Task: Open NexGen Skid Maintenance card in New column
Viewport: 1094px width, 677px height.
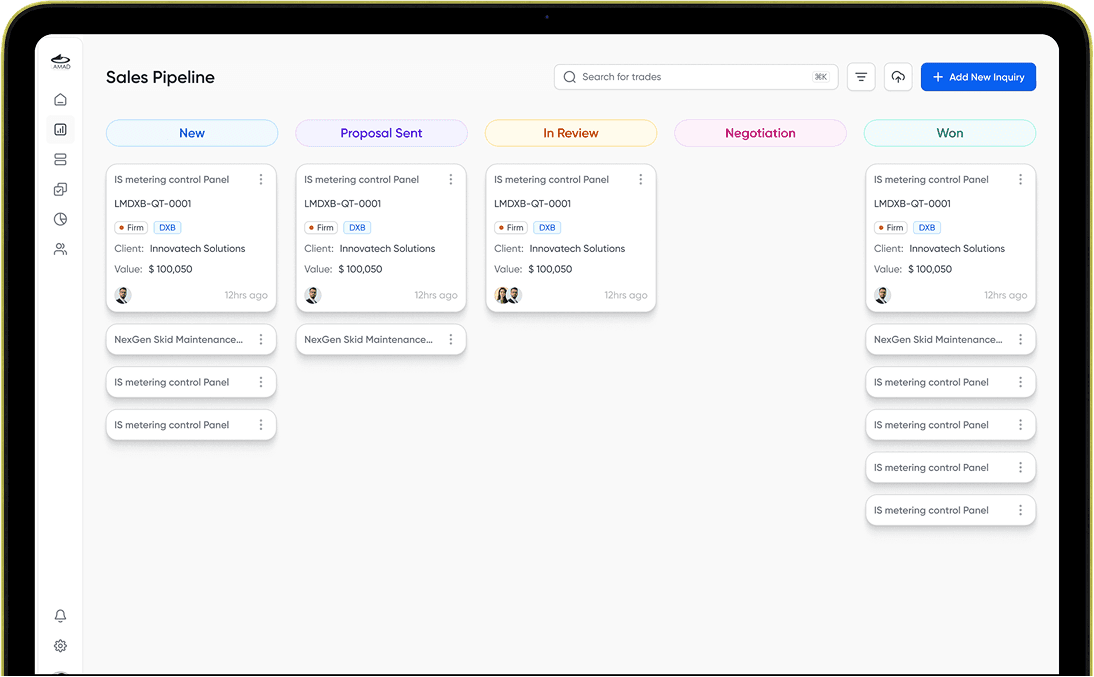Action: pos(191,339)
